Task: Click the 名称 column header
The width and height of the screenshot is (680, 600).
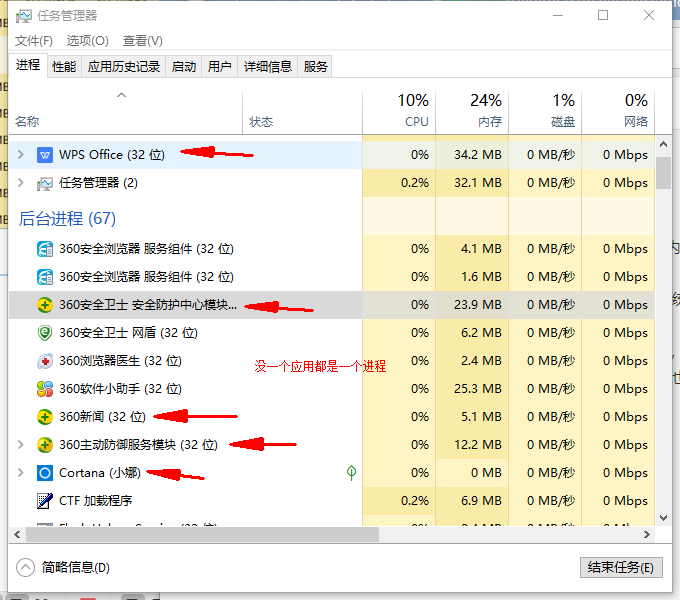Action: (125, 112)
